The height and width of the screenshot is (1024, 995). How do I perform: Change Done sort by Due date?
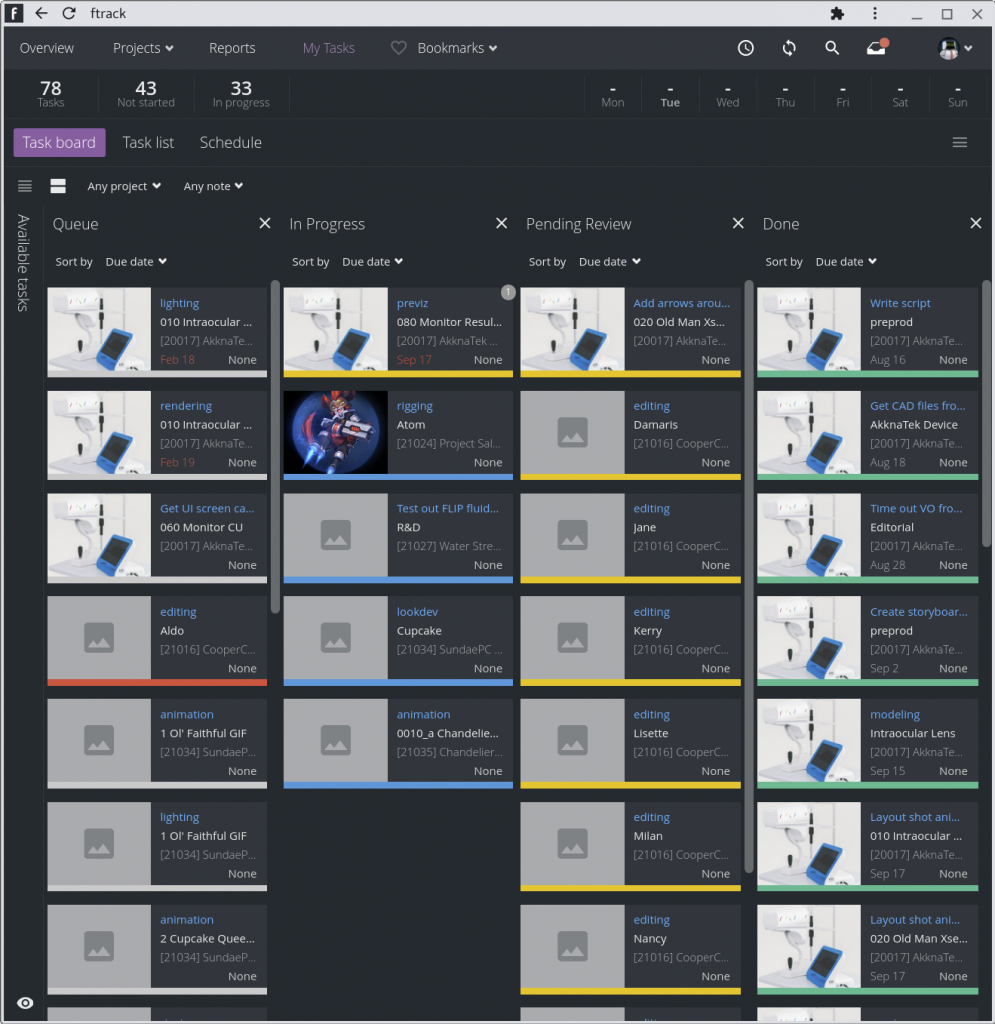pos(846,261)
